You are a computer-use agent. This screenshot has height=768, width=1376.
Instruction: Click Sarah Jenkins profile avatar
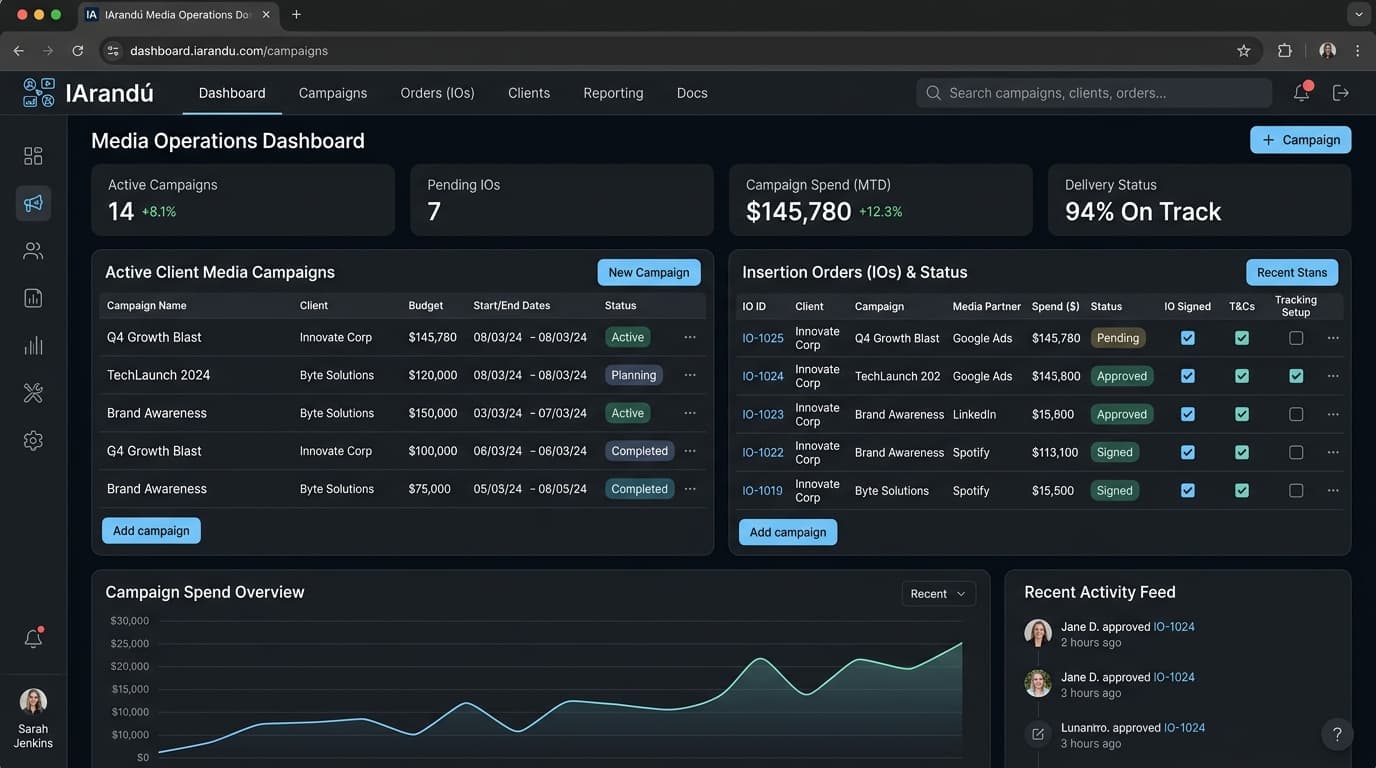point(33,701)
